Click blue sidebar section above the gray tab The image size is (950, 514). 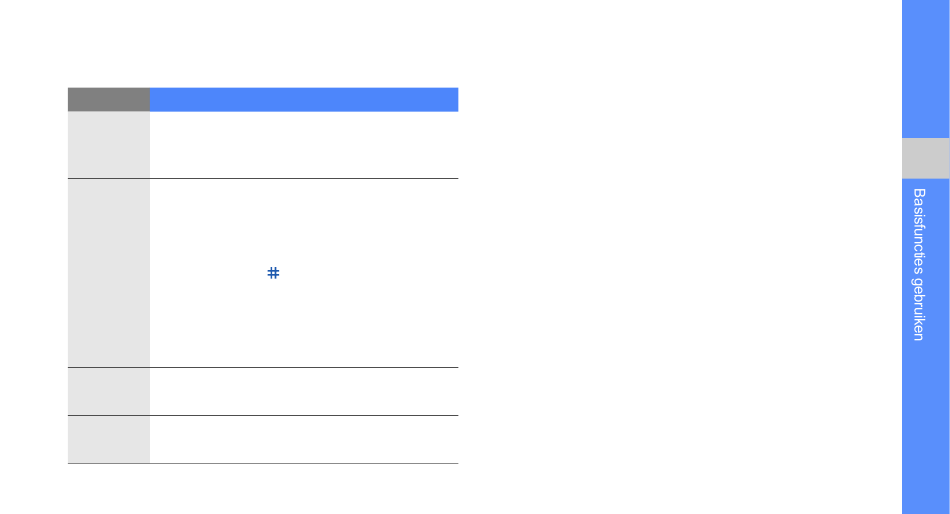(x=925, y=70)
